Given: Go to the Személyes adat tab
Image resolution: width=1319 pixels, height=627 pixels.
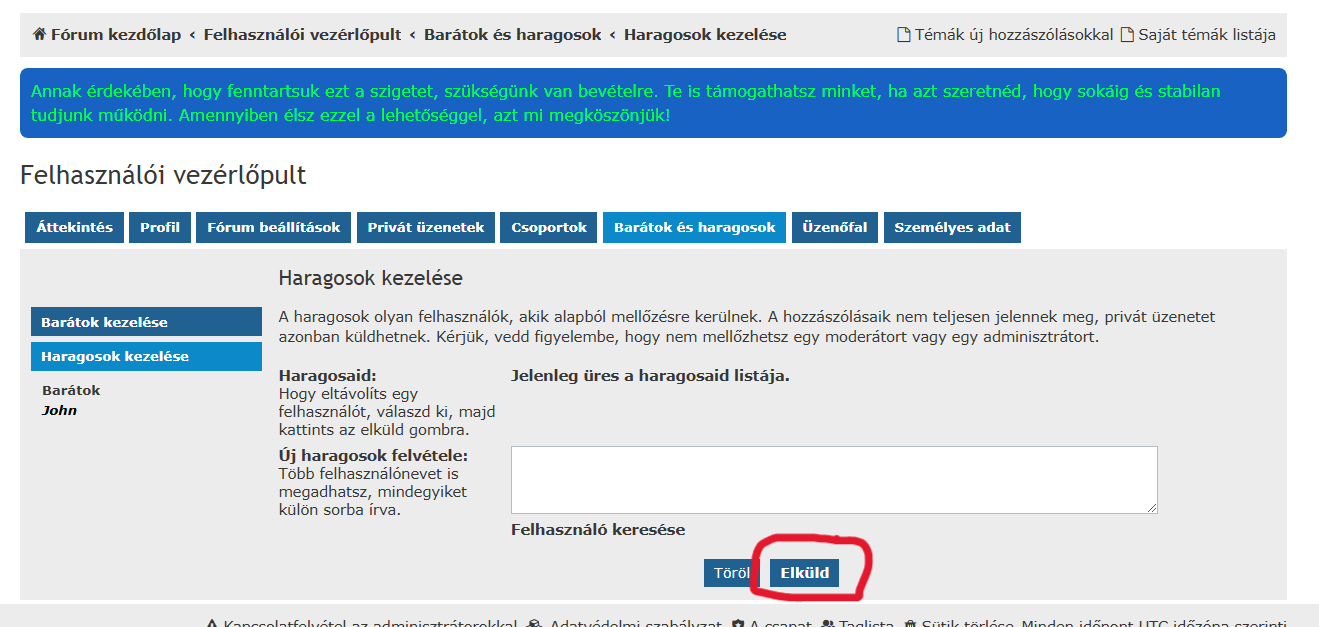Looking at the screenshot, I should [x=952, y=227].
